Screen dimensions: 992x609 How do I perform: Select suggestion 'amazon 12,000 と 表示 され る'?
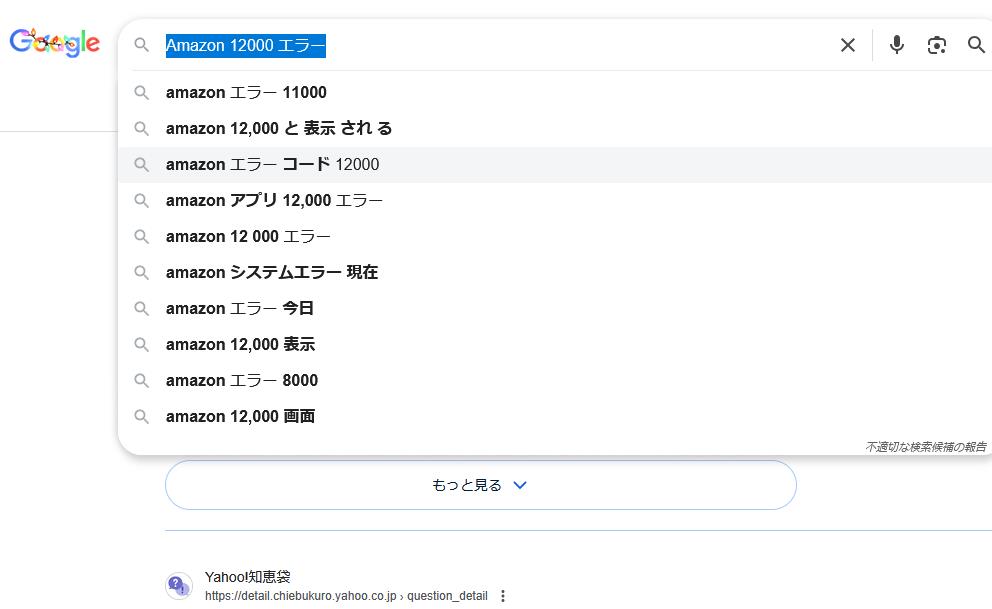280,128
